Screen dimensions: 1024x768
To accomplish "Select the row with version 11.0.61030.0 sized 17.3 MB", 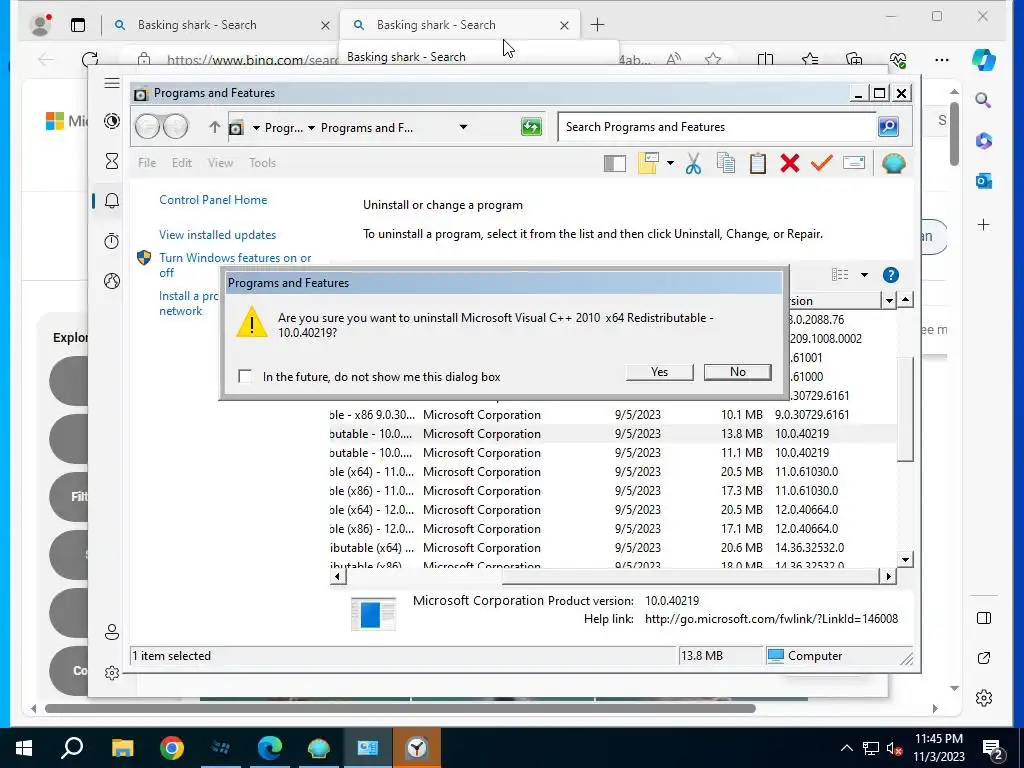I will pos(613,490).
